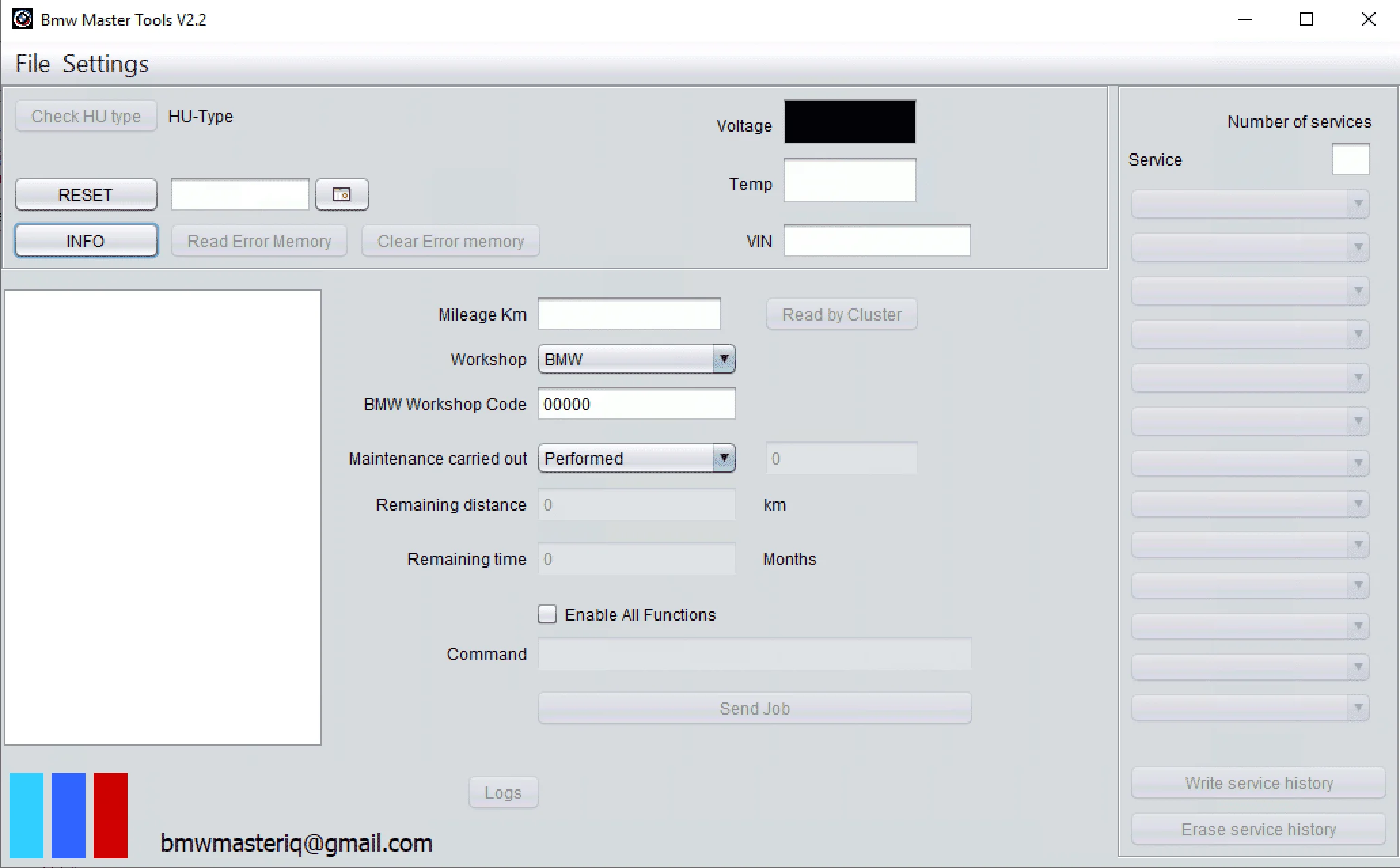Click the Number of services box
This screenshot has height=868, width=1400.
point(1350,160)
